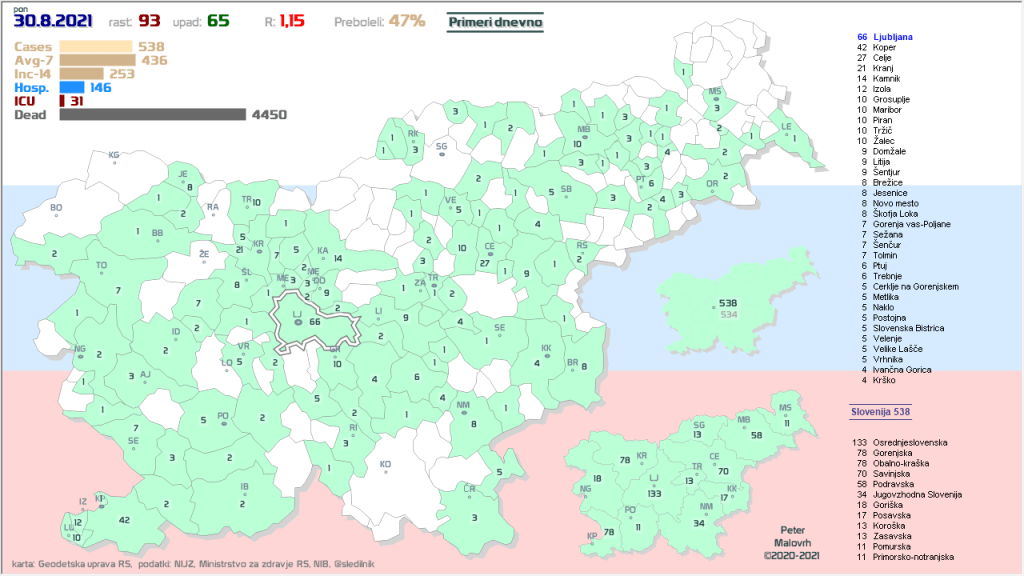Click the Primeri dnevno button
This screenshot has width=1024, height=576.
click(495, 21)
